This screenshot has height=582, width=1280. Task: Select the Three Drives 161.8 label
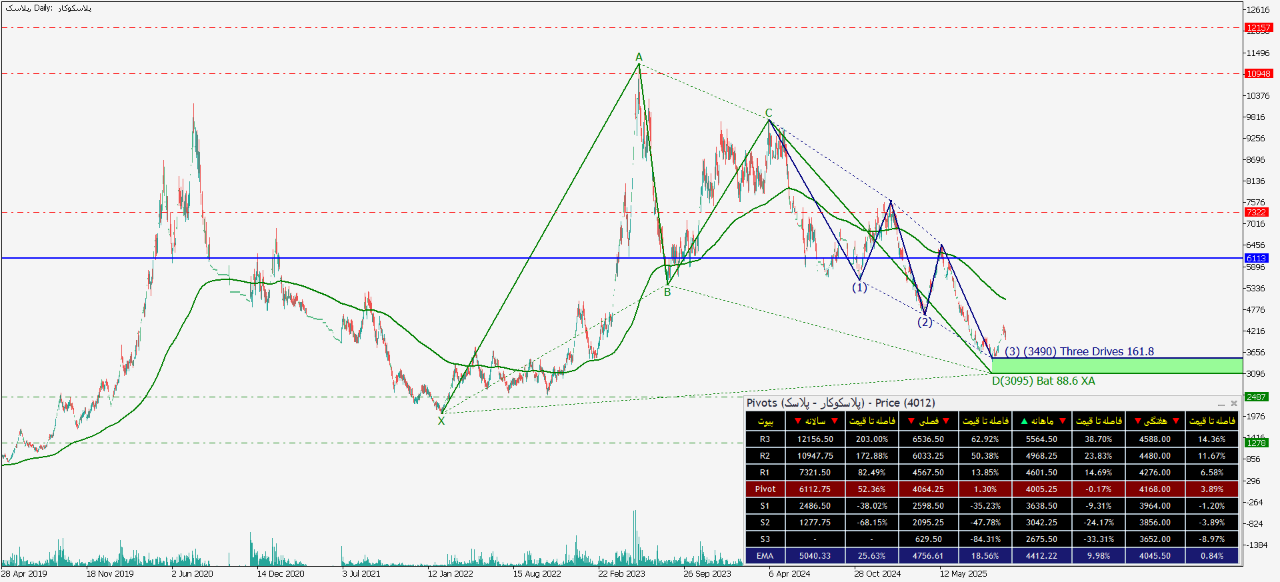coord(1080,351)
